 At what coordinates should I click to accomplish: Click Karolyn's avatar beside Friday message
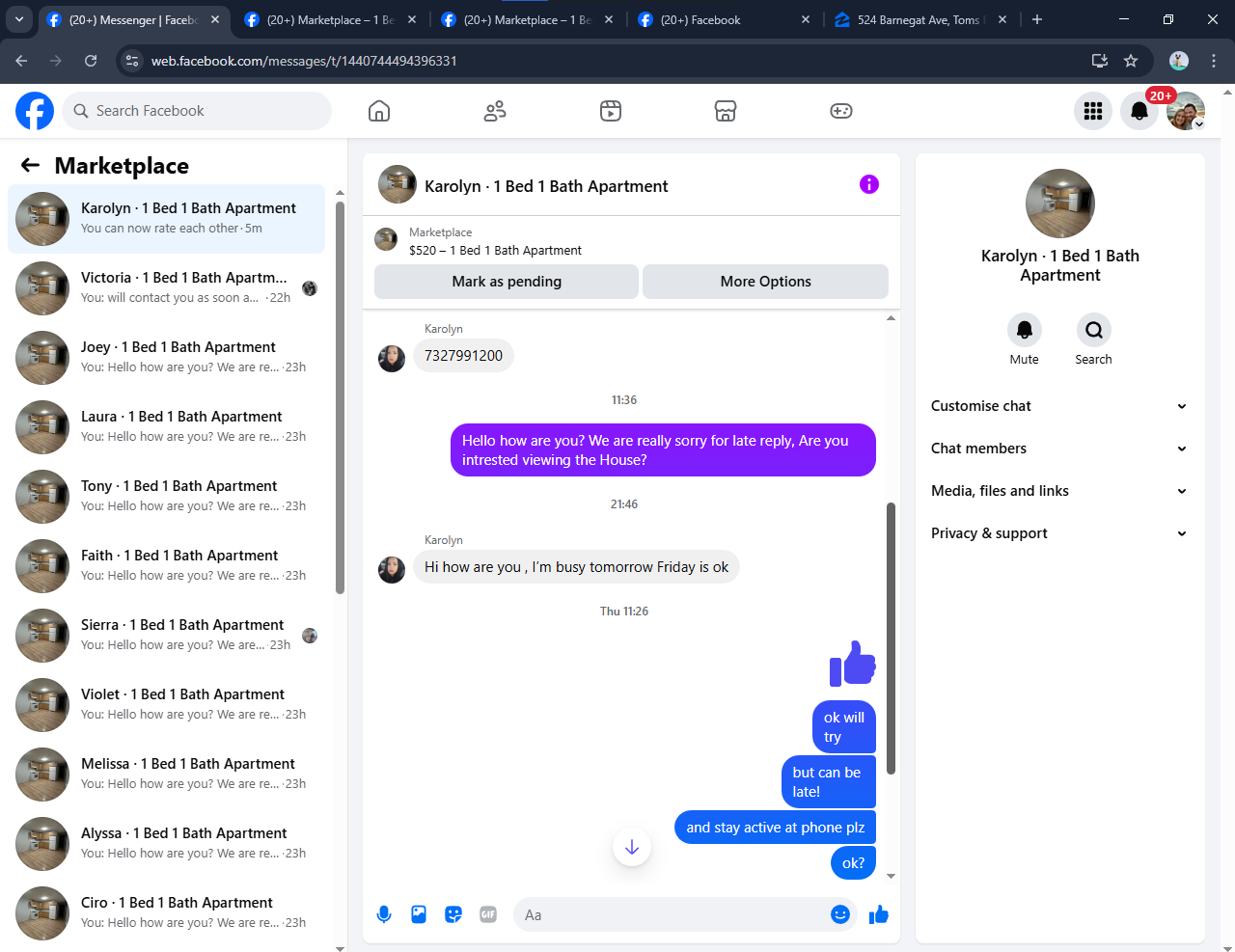(392, 570)
